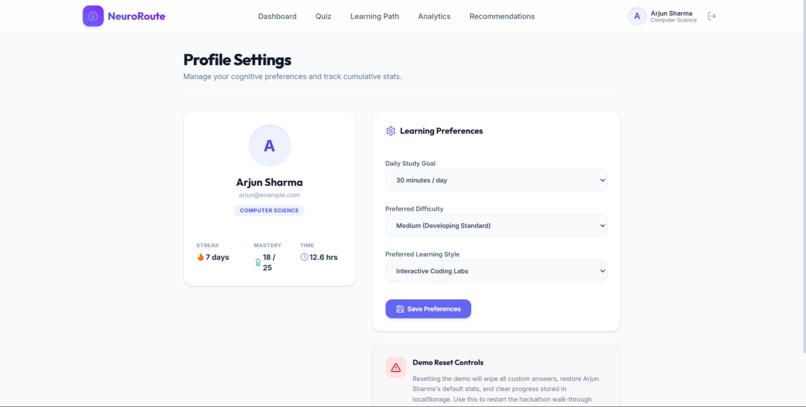Click the header avatar circle "A"
This screenshot has width=806, height=407.
click(637, 16)
